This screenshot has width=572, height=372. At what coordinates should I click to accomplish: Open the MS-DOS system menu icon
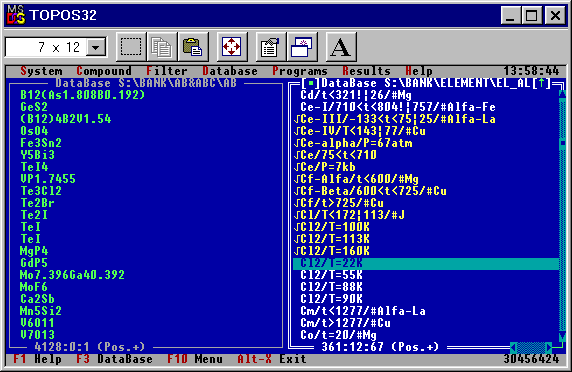[x=16, y=15]
